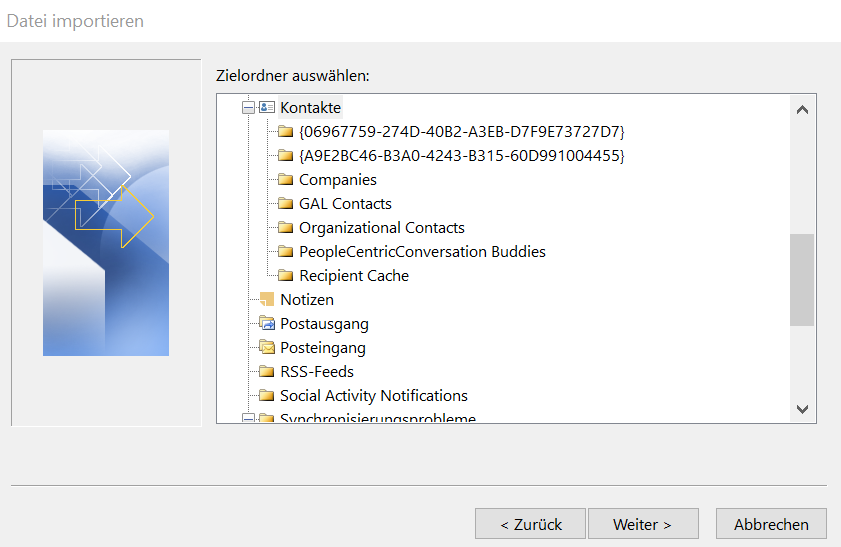Click the scrollbar up arrow

[x=802, y=109]
